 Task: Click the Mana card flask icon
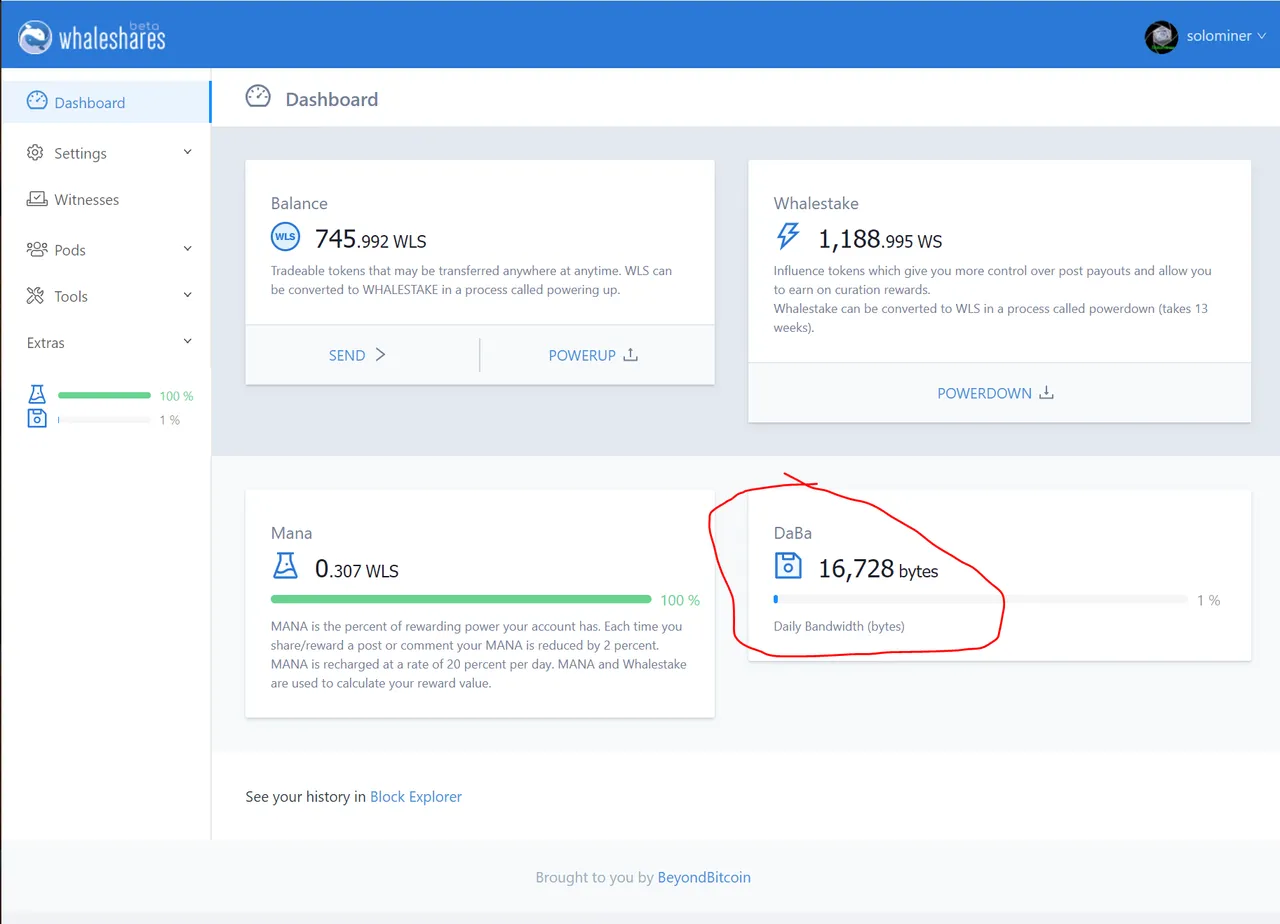(285, 567)
